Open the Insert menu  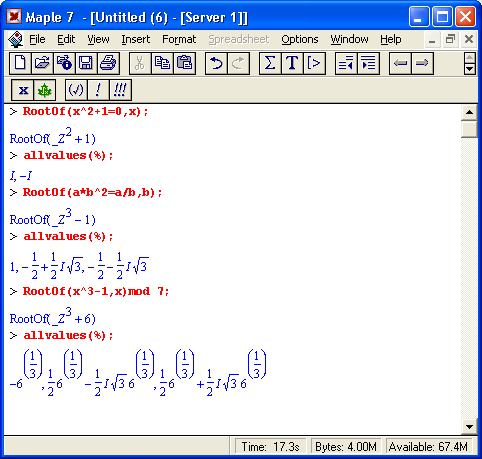click(136, 39)
